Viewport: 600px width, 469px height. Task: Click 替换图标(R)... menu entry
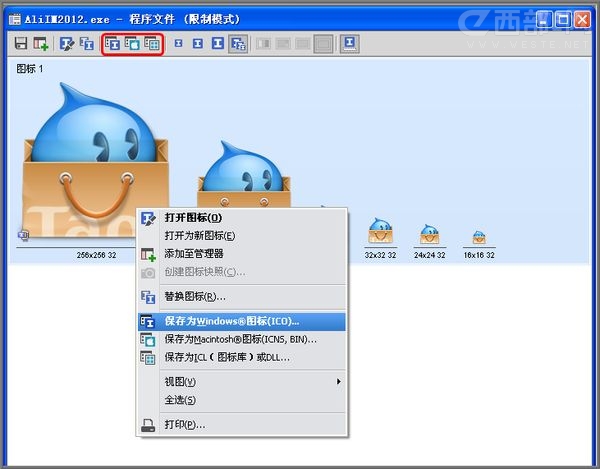tap(195, 296)
